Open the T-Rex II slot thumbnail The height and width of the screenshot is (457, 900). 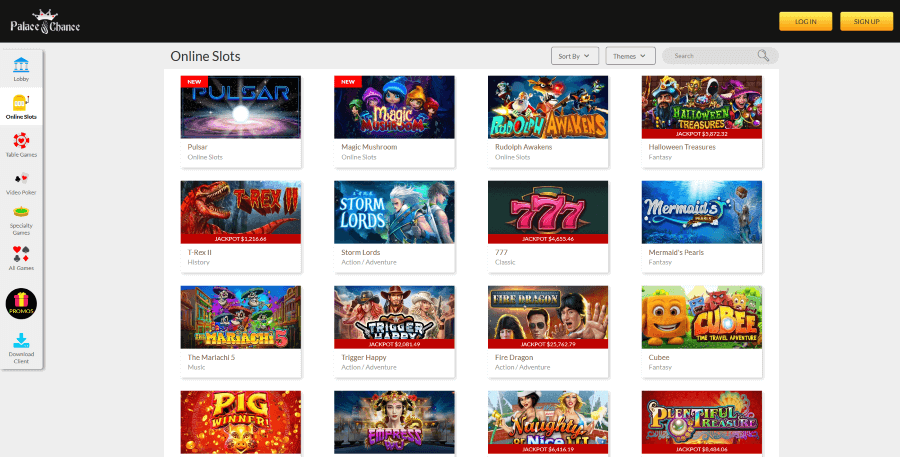coord(240,212)
